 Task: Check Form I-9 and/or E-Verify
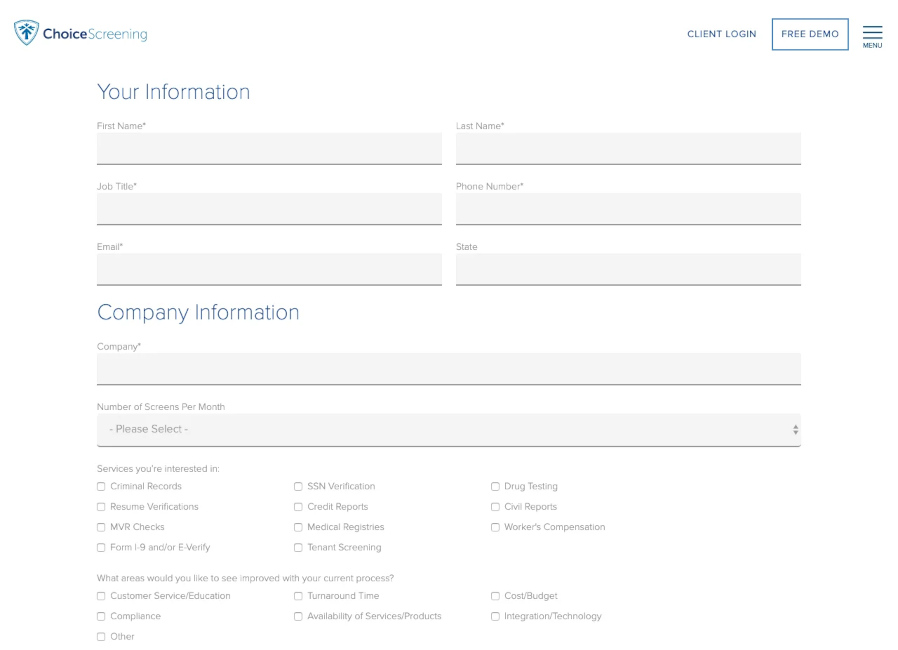pos(101,547)
